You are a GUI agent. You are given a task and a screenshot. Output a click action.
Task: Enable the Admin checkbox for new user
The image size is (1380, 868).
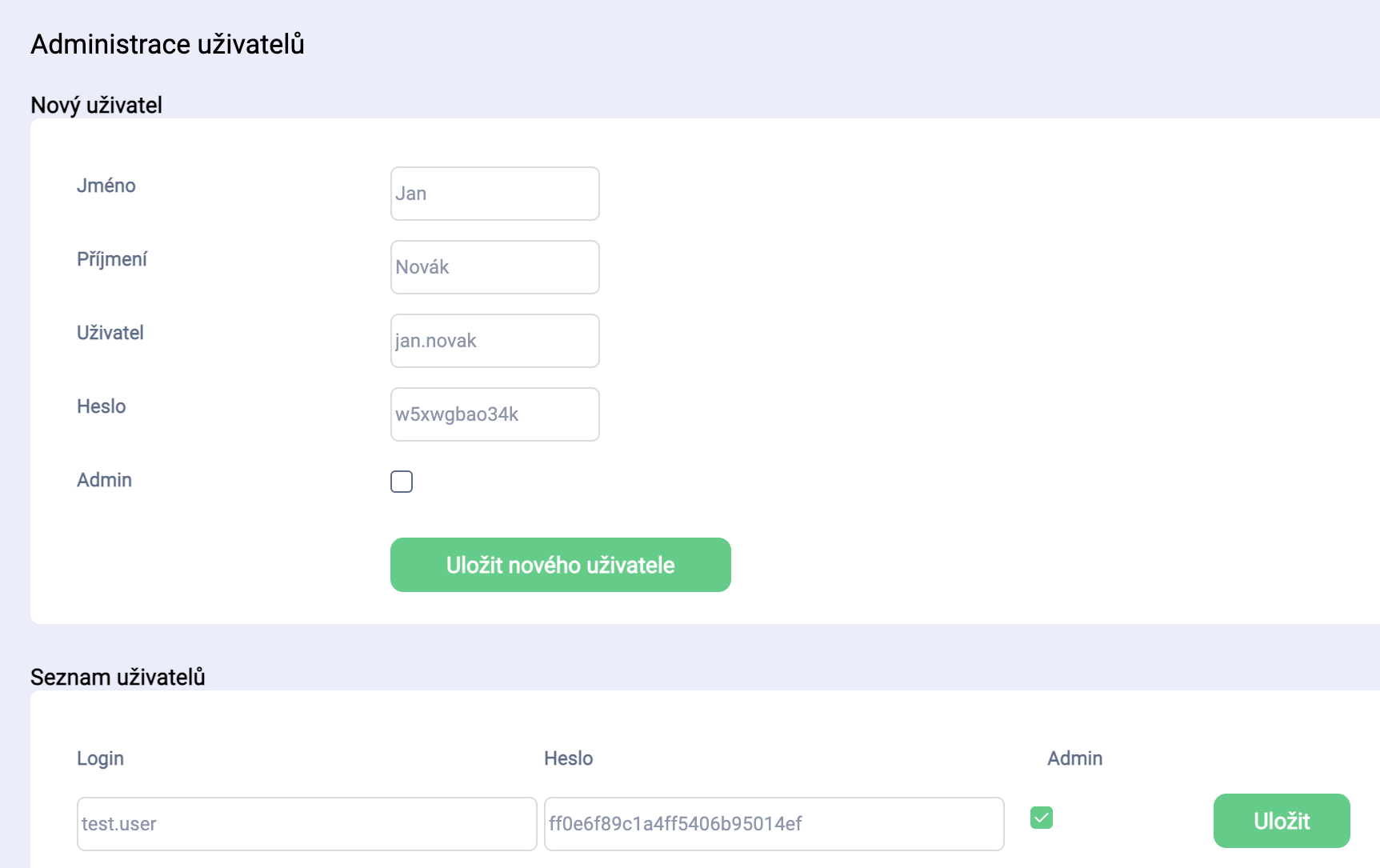(402, 482)
